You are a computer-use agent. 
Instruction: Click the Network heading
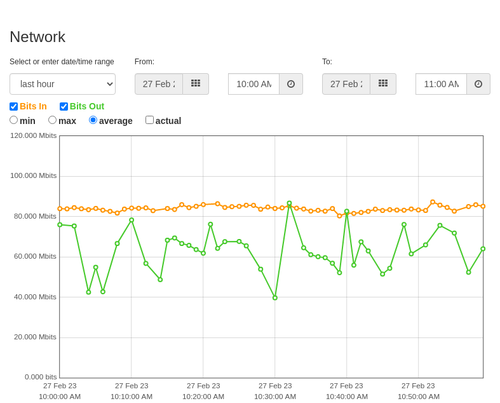pos(37,37)
